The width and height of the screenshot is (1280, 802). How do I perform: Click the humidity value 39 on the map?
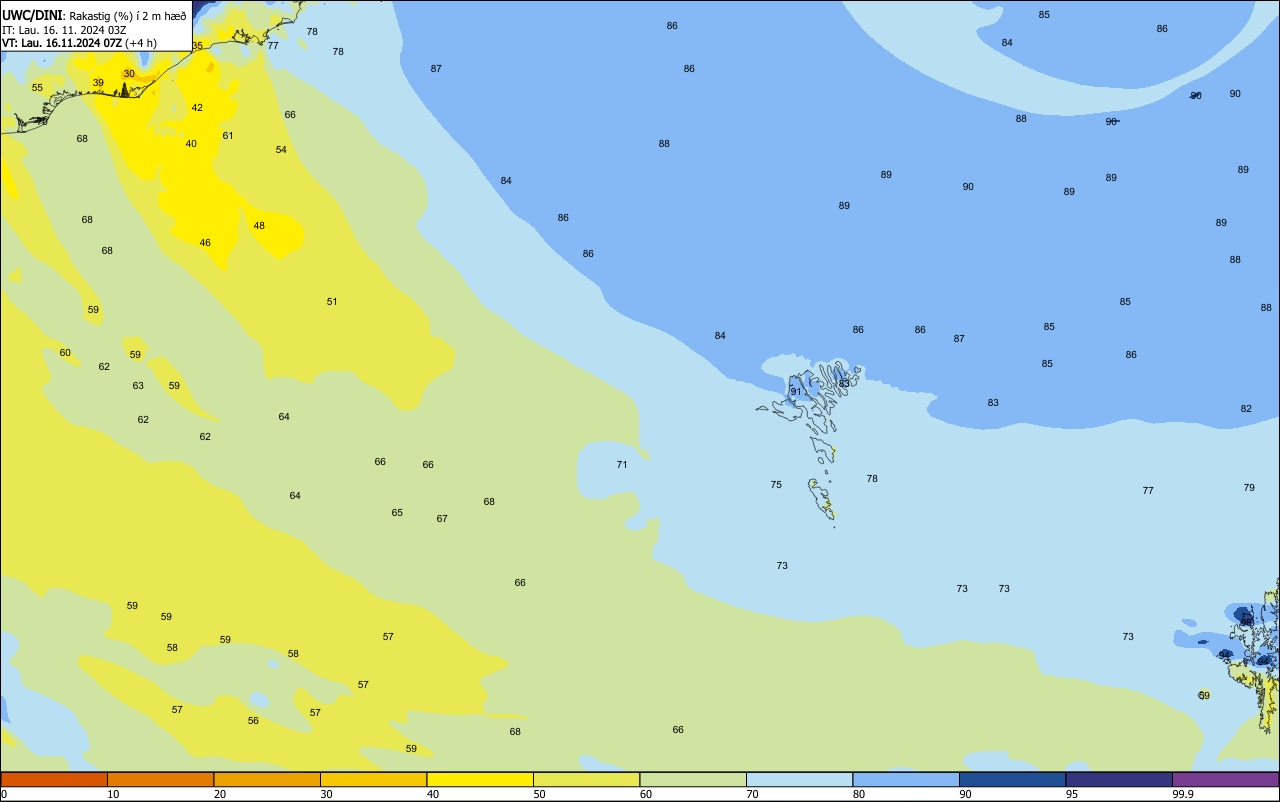(98, 83)
